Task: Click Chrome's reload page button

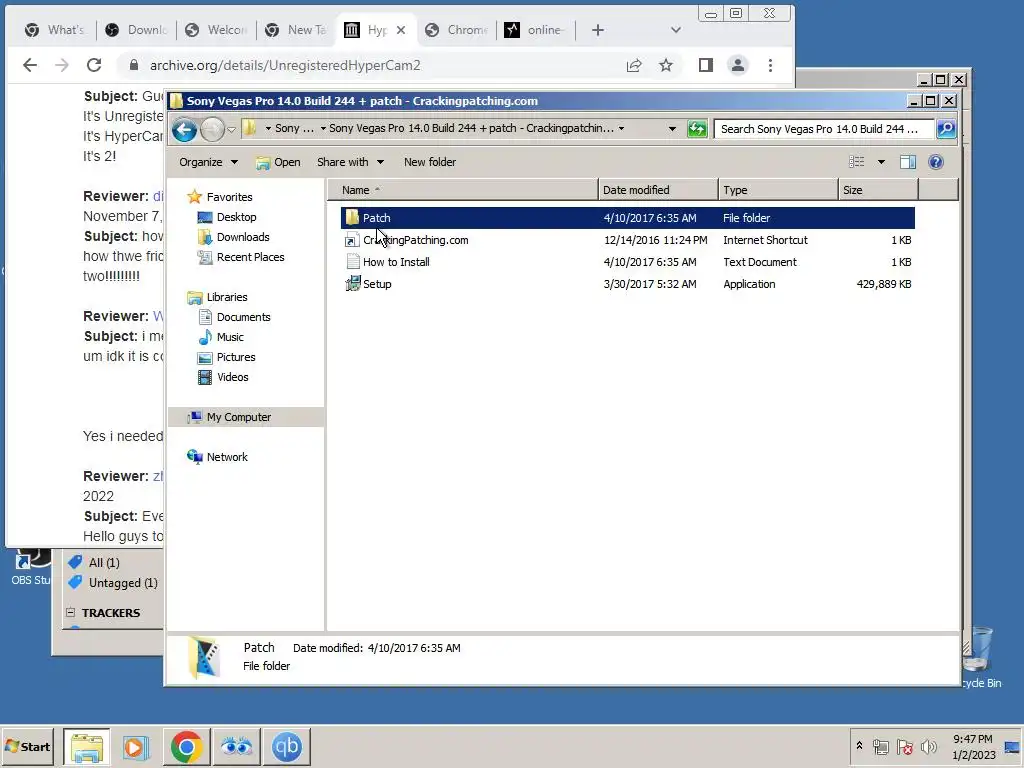Action: click(x=94, y=65)
